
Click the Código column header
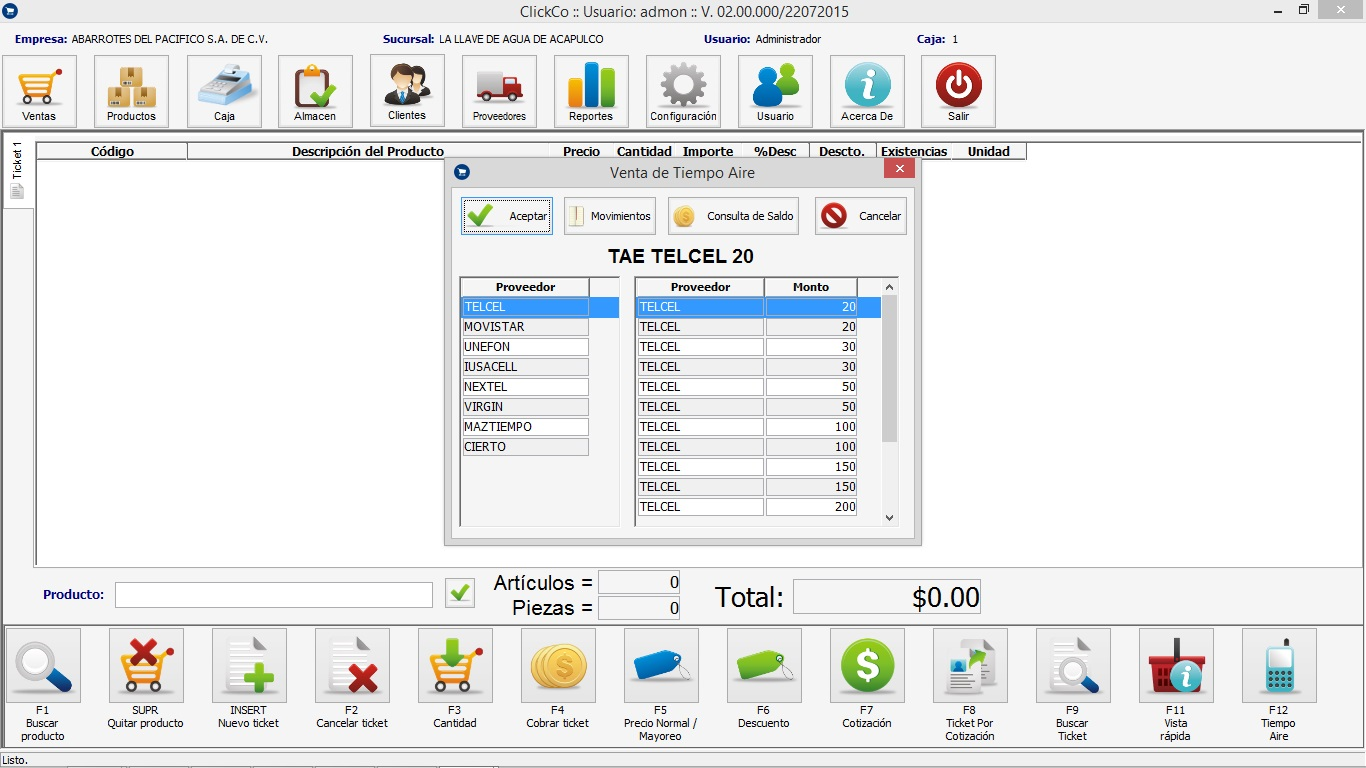coord(112,152)
